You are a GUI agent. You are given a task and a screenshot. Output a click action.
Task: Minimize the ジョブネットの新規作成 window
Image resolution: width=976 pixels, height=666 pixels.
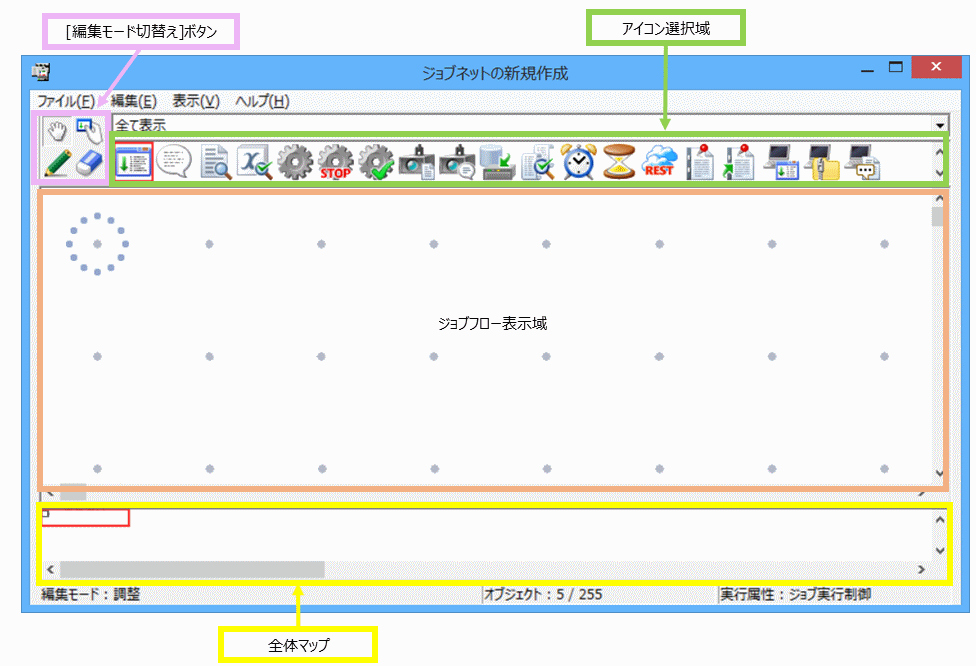(867, 70)
